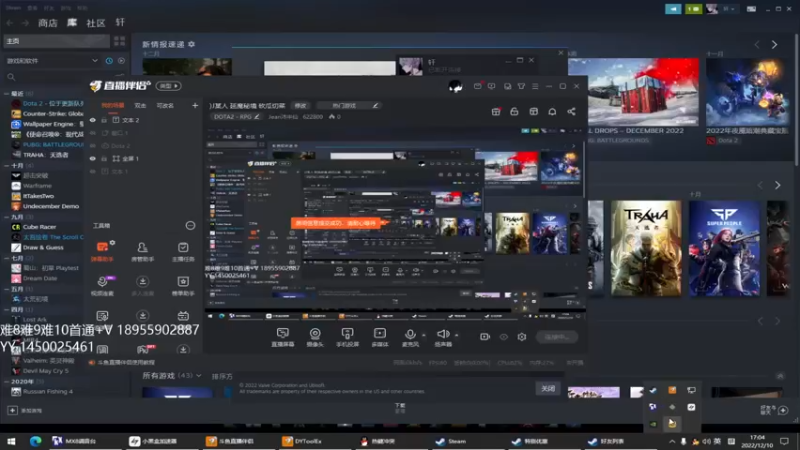This screenshot has width=800, height=450.
Task: Switch Steam library to grid view icon
Action: coord(119,41)
